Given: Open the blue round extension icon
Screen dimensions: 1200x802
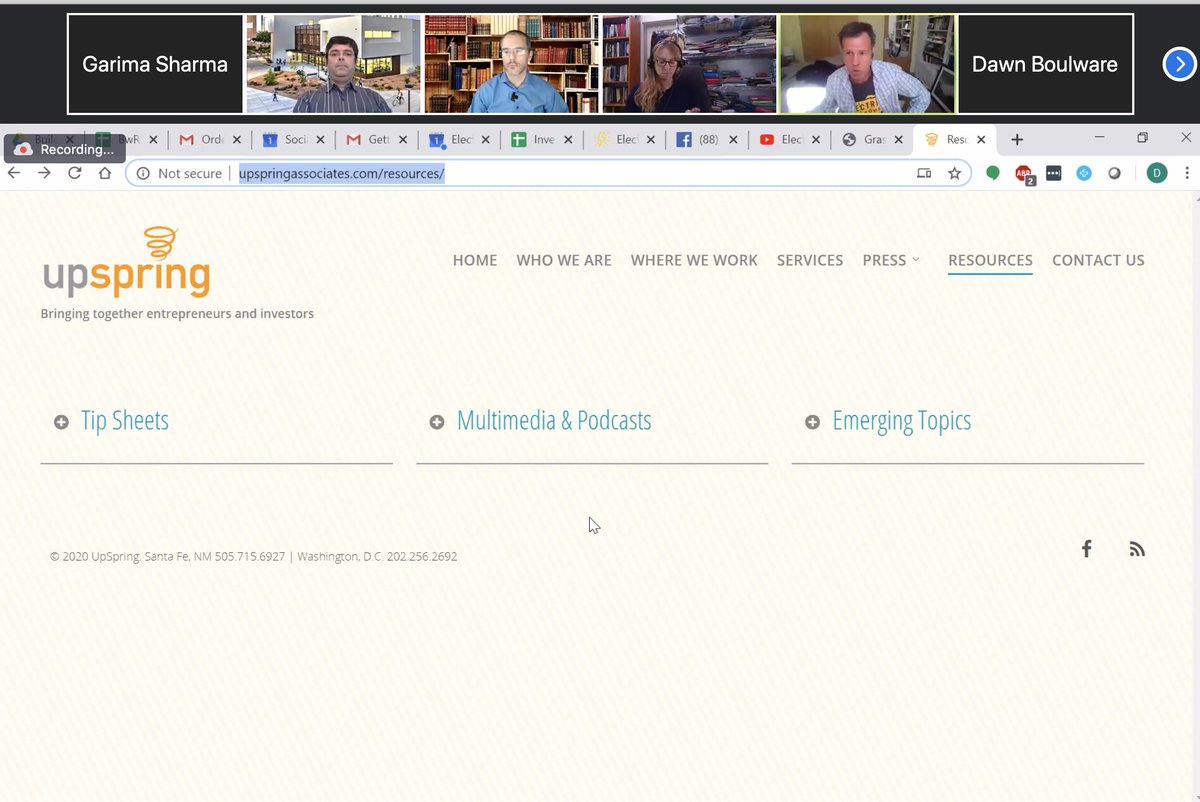Looking at the screenshot, I should 1084,173.
